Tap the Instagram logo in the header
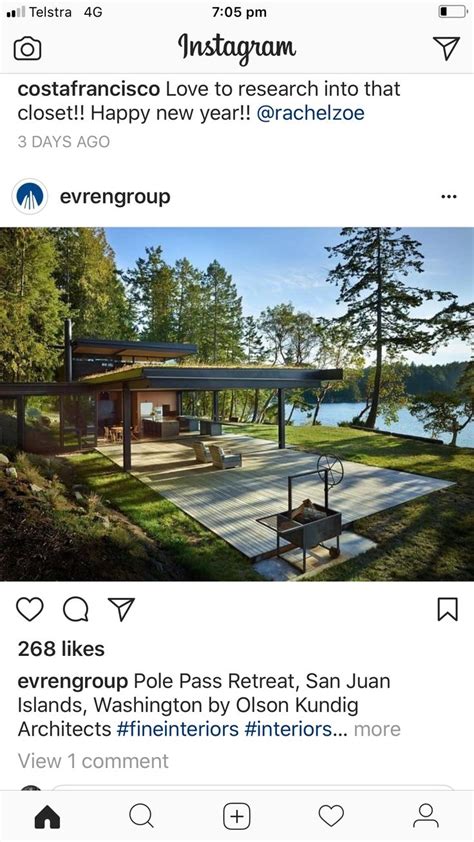Screen dimensions: 474x842 (x=237, y=48)
